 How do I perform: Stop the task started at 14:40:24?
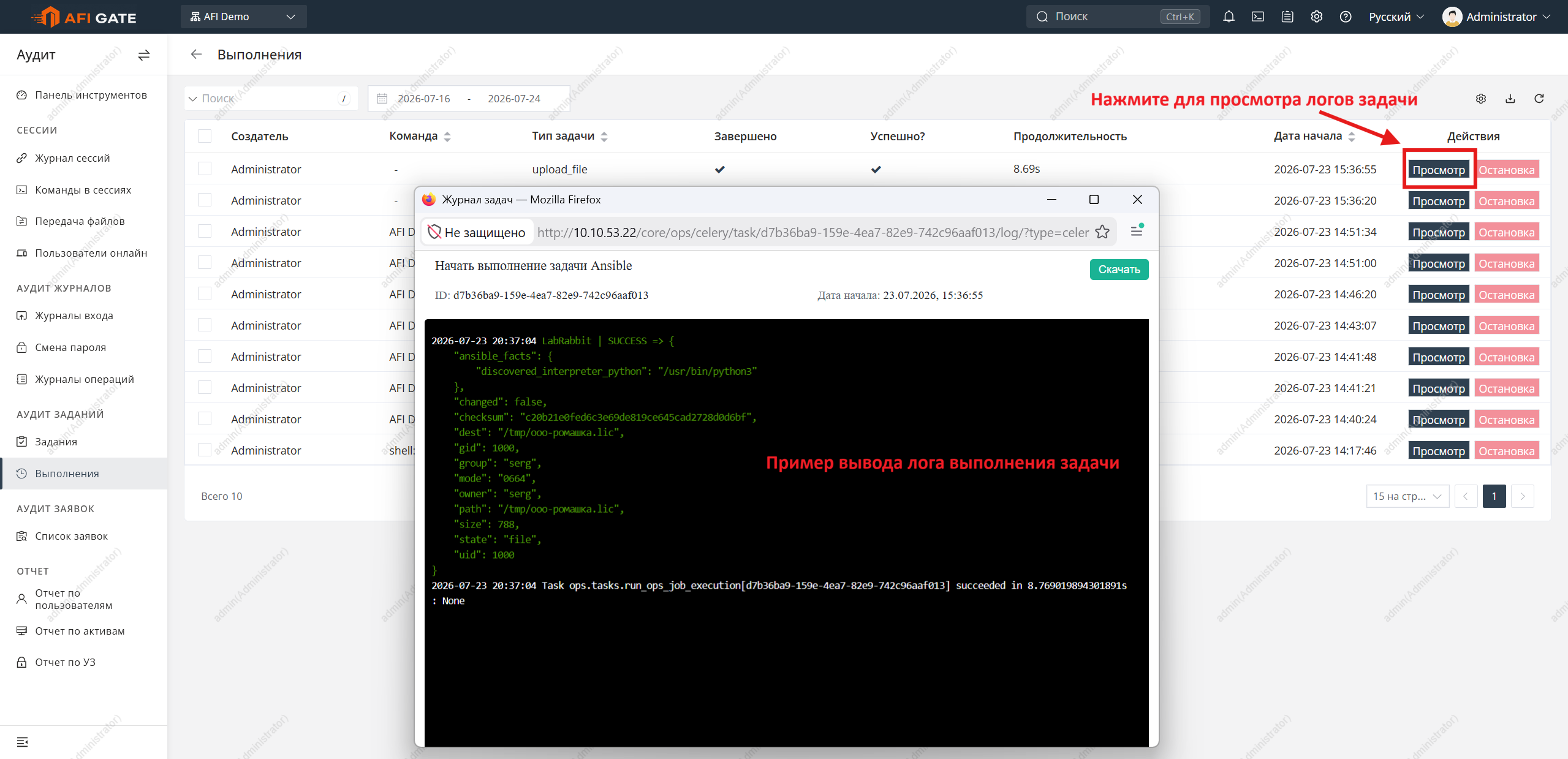1507,420
